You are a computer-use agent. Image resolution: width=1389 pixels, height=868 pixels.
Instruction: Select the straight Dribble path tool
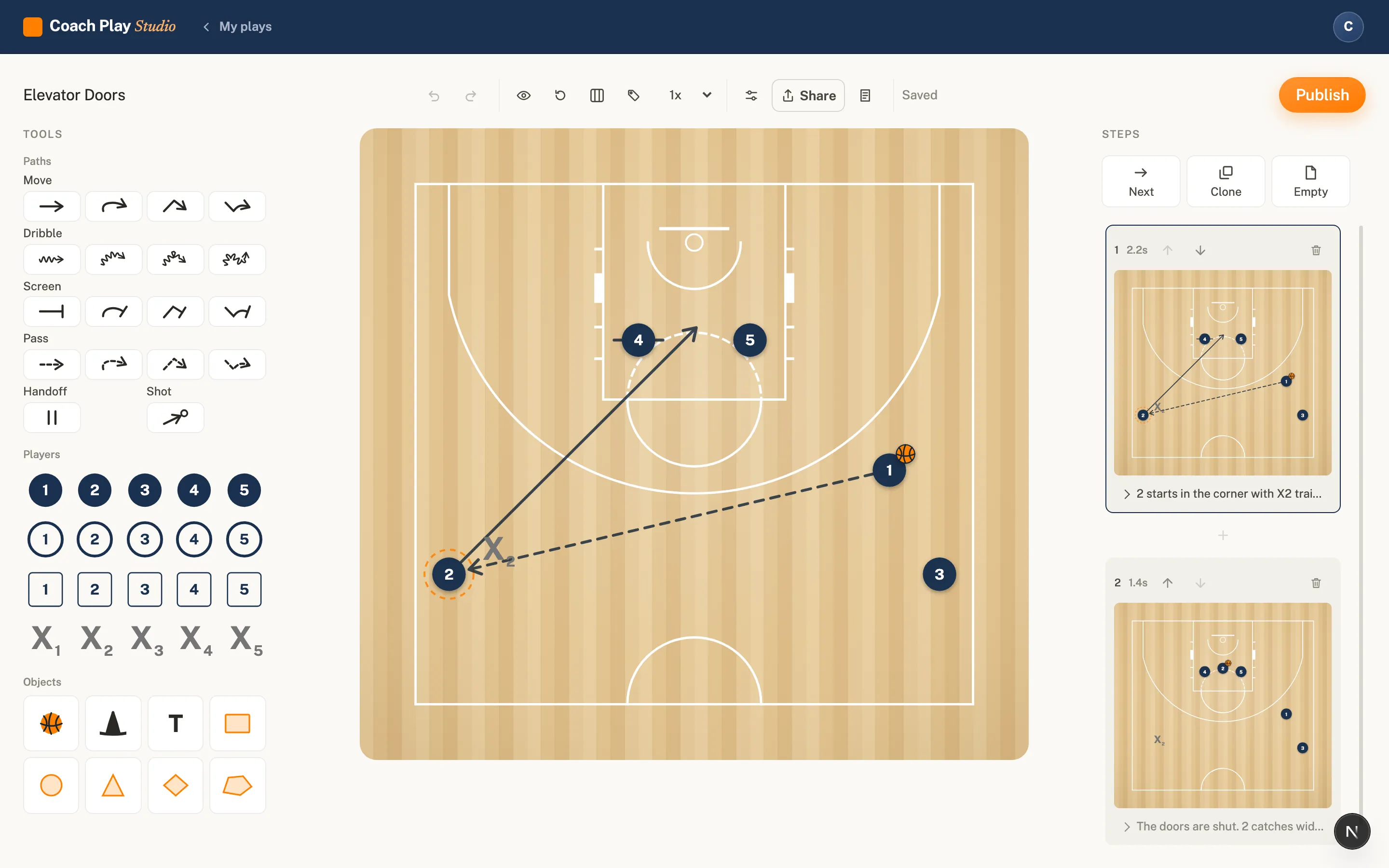coord(52,259)
